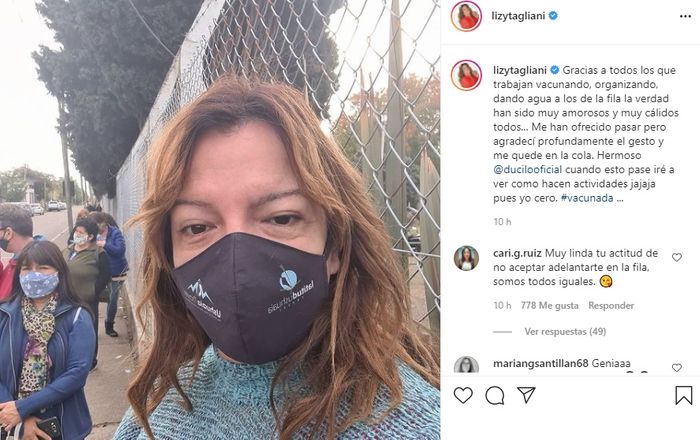Like the post with the heart icon

tap(463, 395)
